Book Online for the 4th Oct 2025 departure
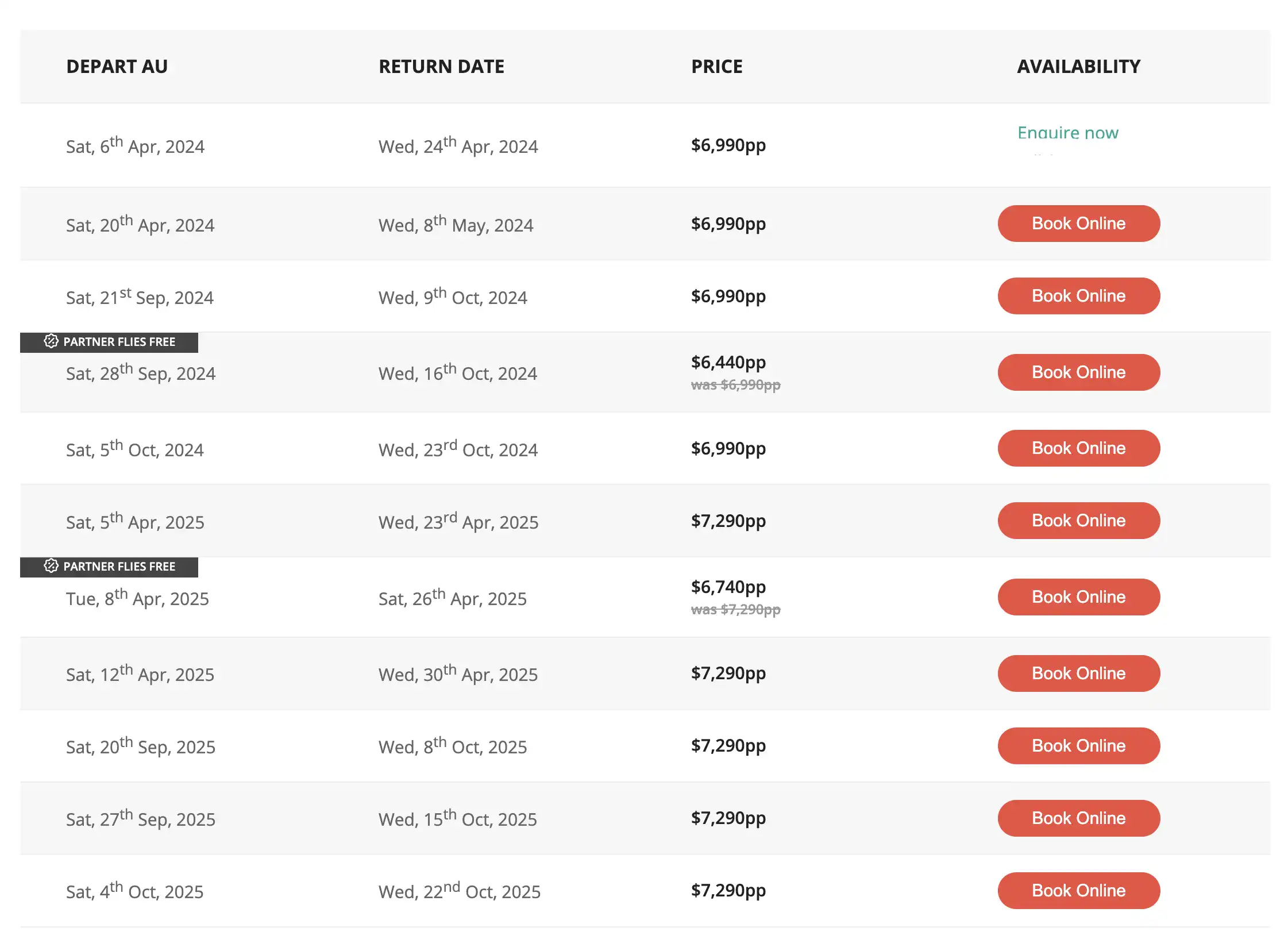This screenshot has width=1288, height=947. coord(1079,890)
